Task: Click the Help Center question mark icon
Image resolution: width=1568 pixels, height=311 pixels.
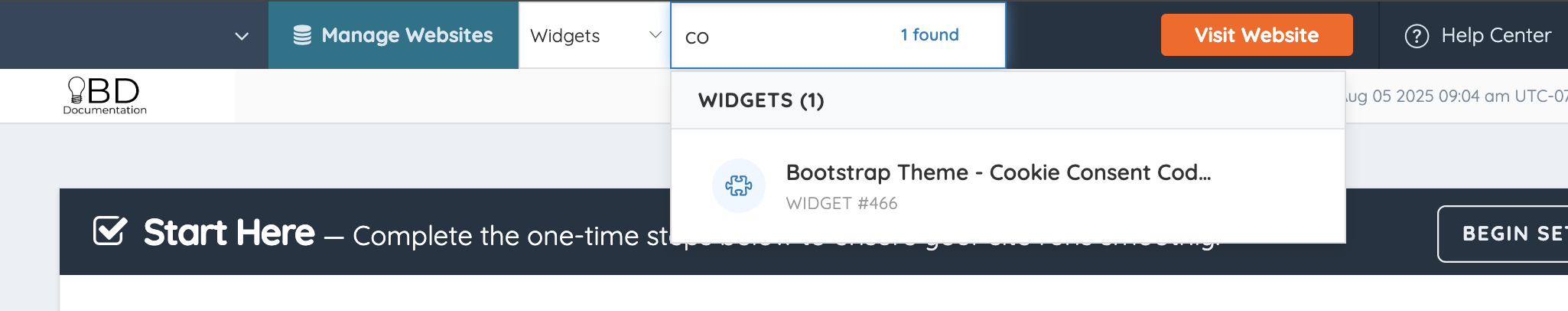Action: 1417,36
